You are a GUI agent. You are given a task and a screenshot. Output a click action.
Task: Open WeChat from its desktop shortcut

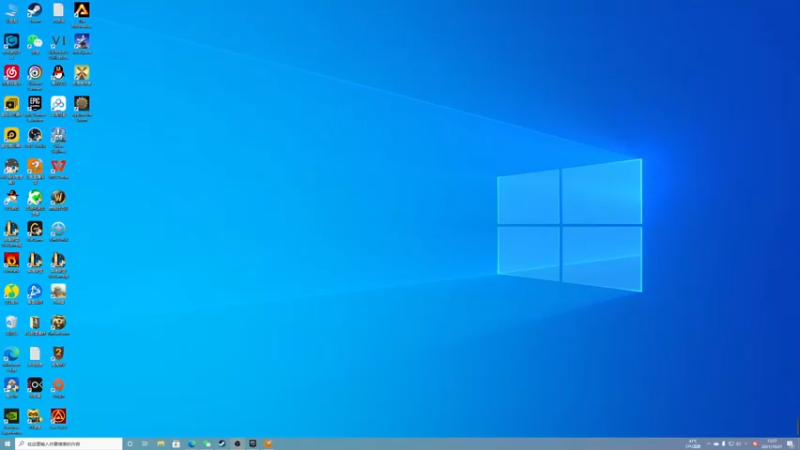pyautogui.click(x=35, y=44)
